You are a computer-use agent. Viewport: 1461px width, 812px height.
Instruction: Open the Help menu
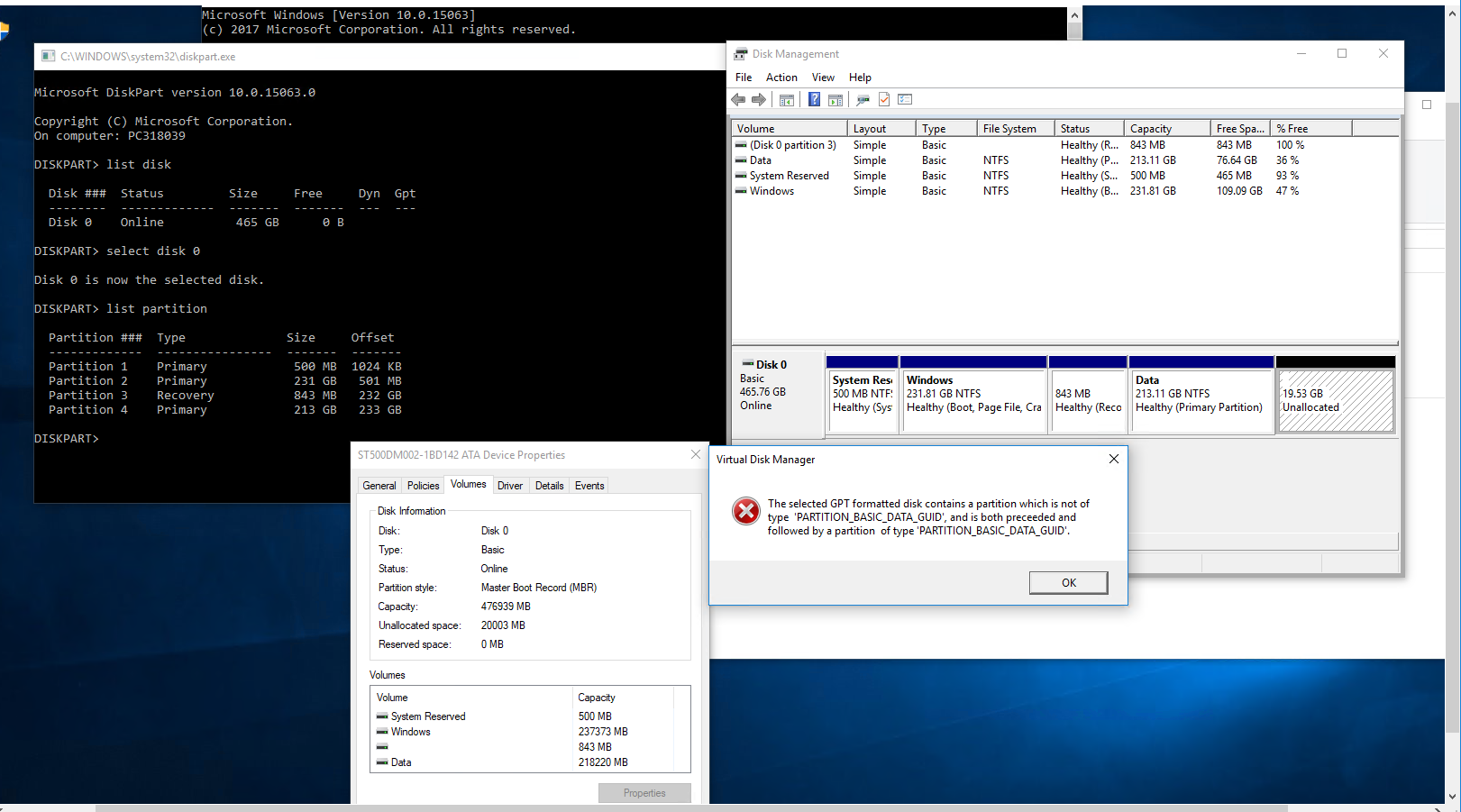tap(860, 78)
